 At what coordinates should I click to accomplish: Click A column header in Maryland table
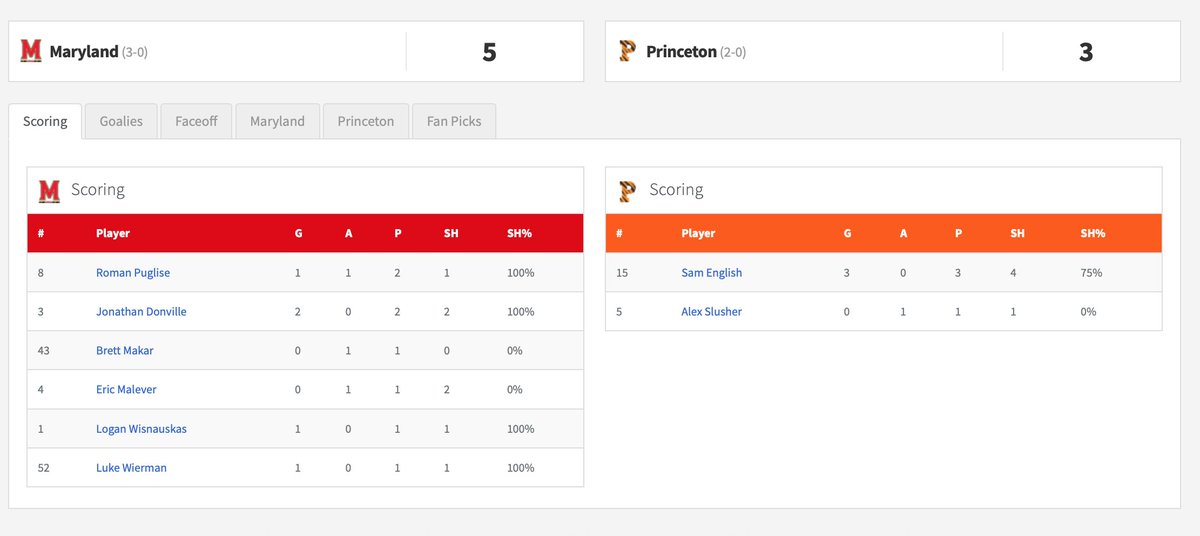[x=348, y=233]
